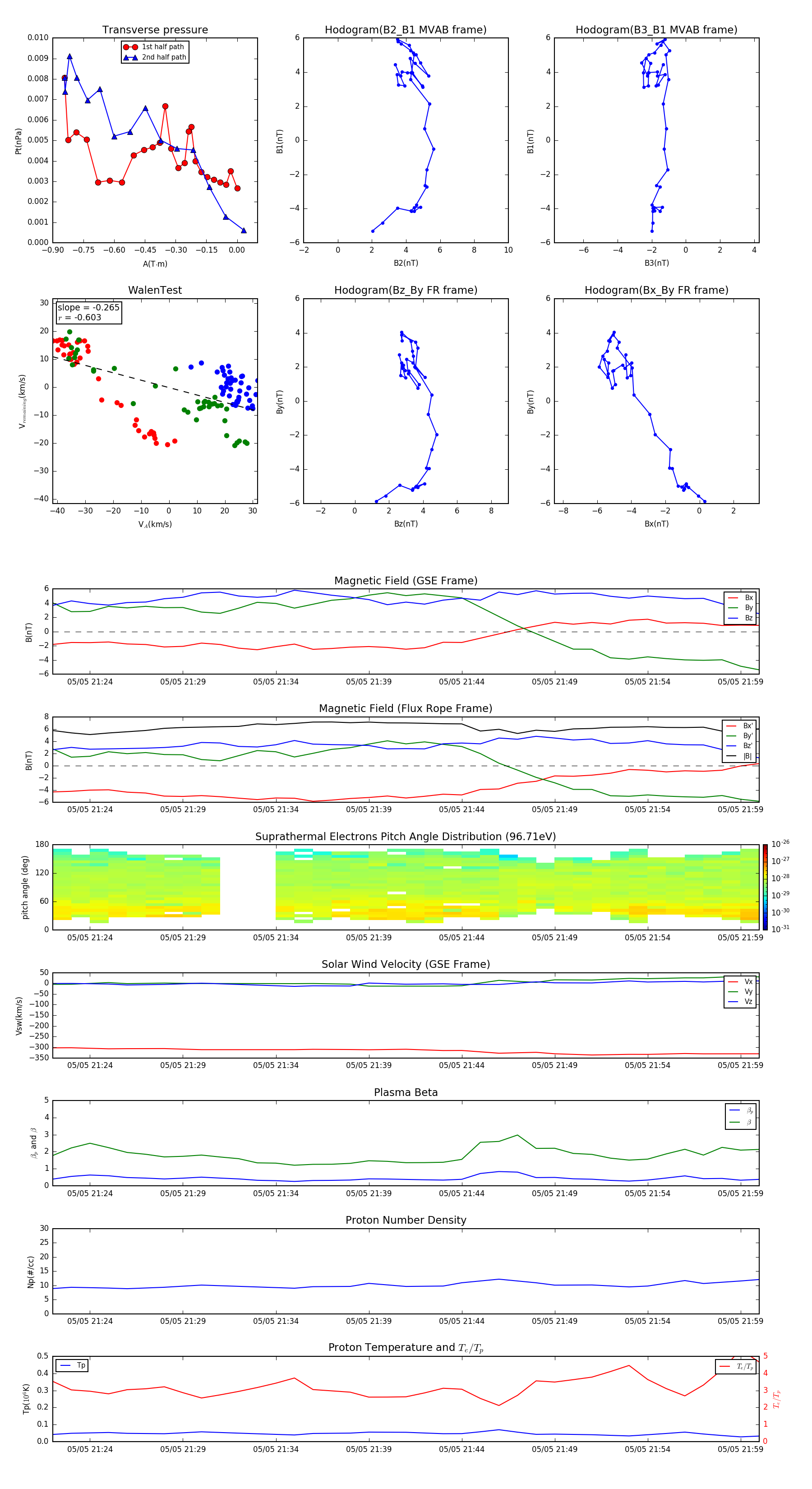Select the "Bz'" entry in Flux Rope legend
Screen dimensions: 812x1489
tap(739, 746)
